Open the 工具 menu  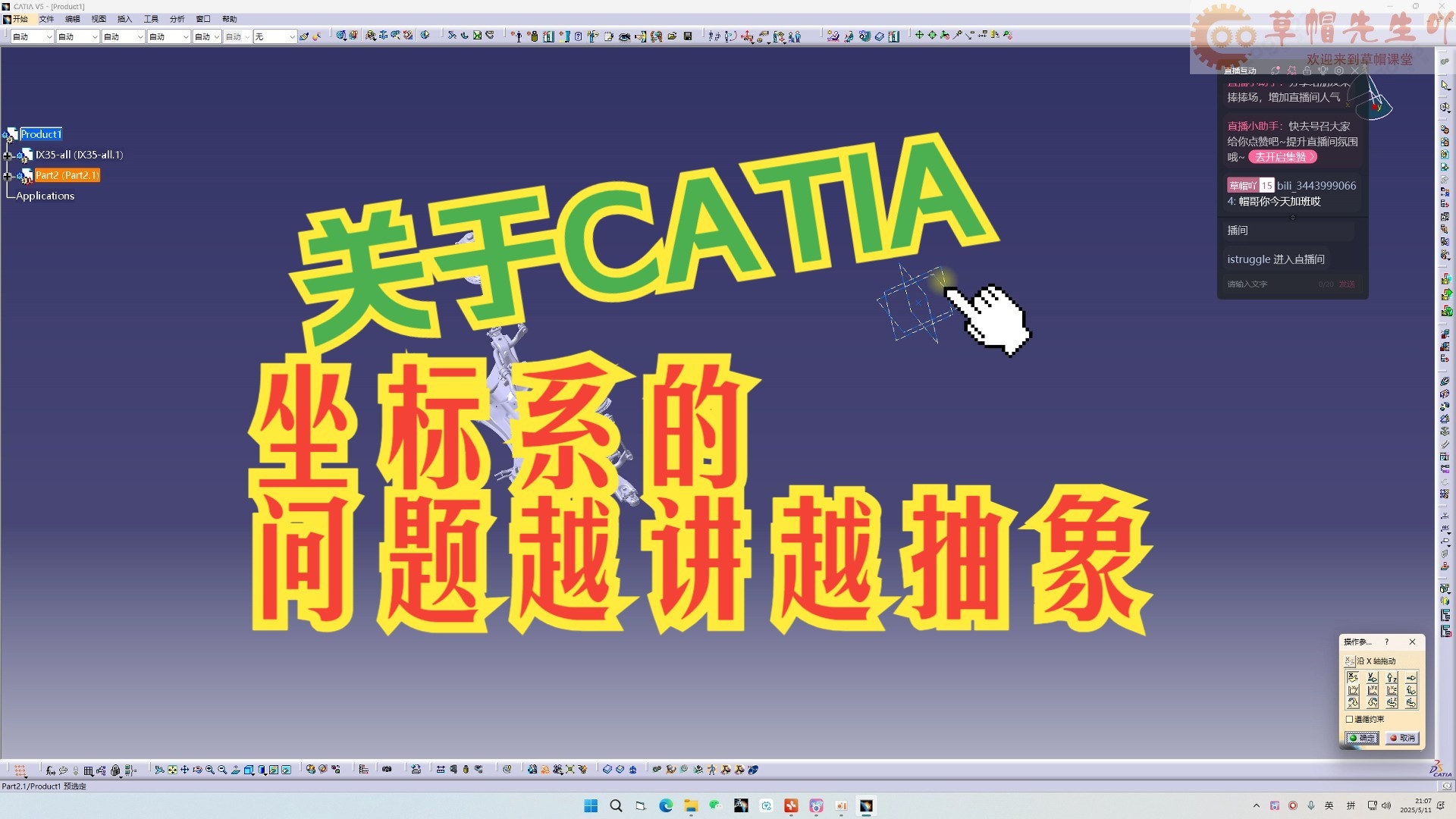pos(151,19)
